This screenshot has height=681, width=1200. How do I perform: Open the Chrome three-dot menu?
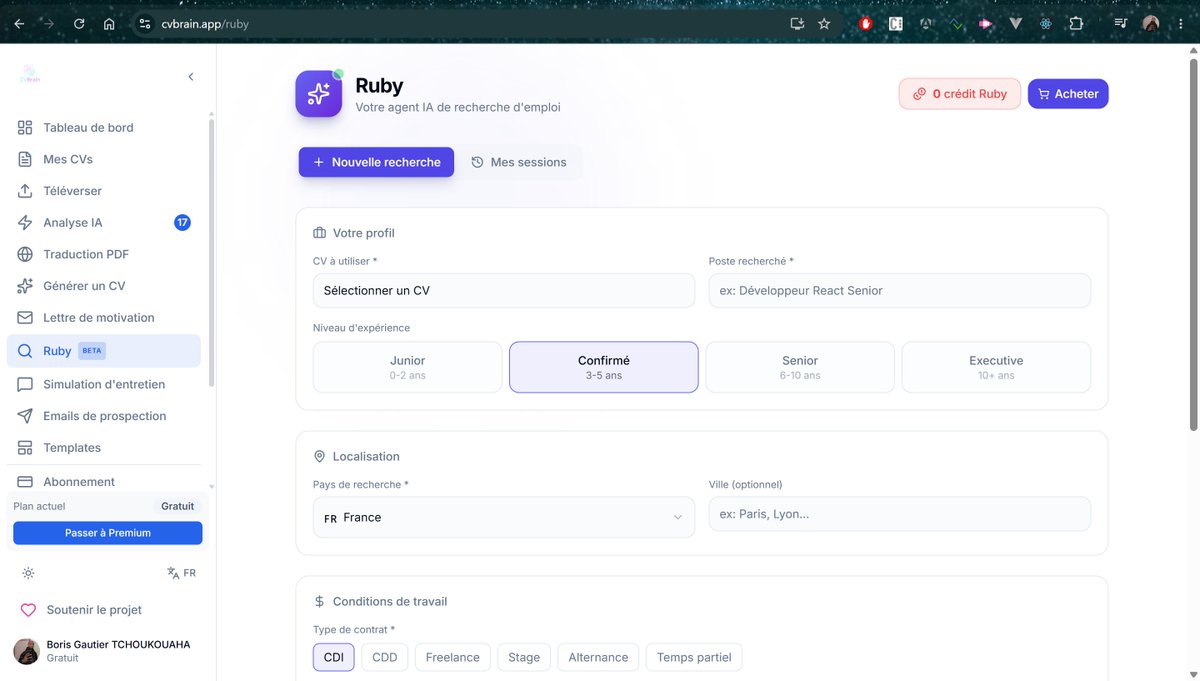[x=1180, y=24]
